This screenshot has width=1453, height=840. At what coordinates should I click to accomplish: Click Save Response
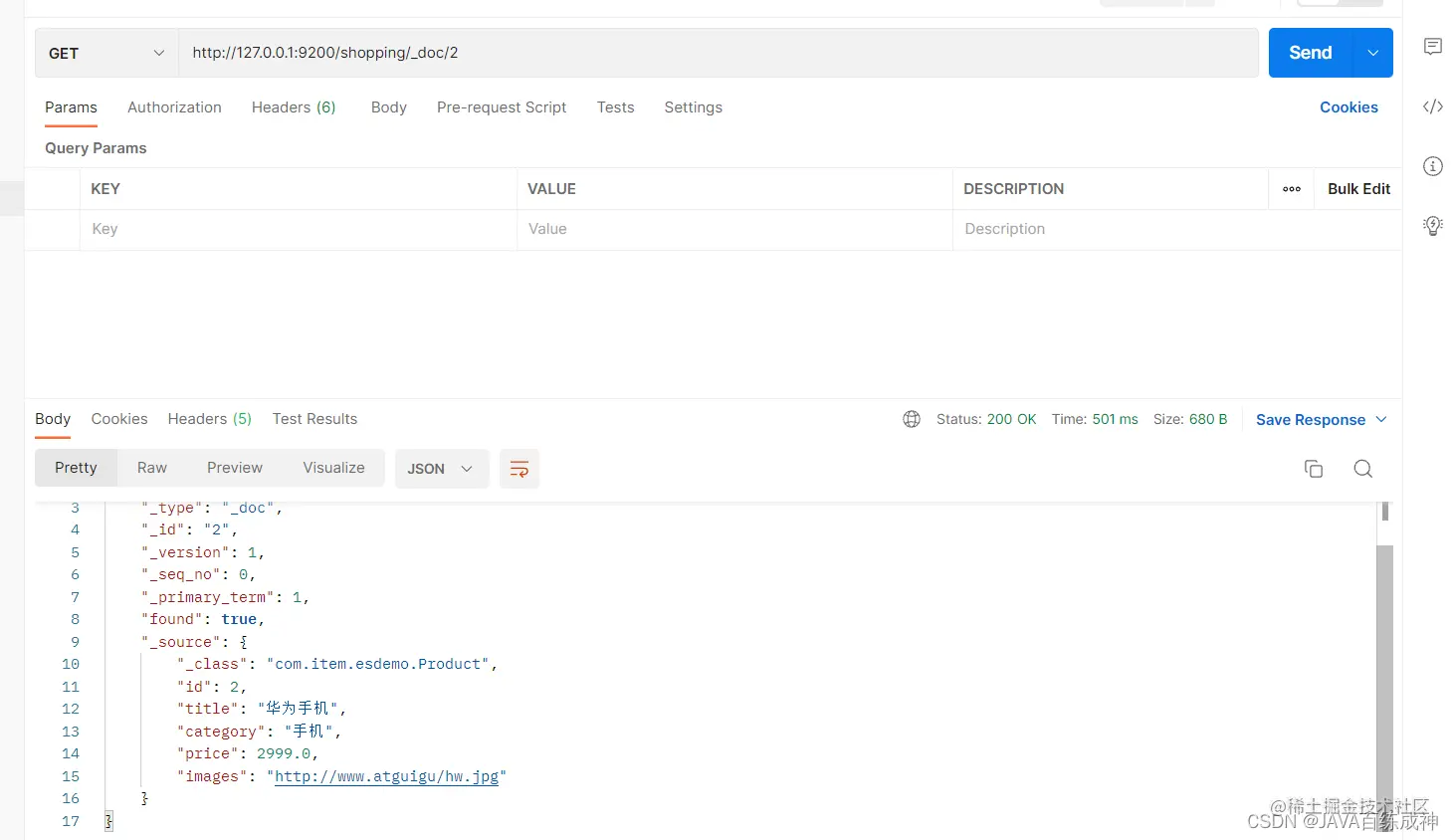tap(1310, 420)
